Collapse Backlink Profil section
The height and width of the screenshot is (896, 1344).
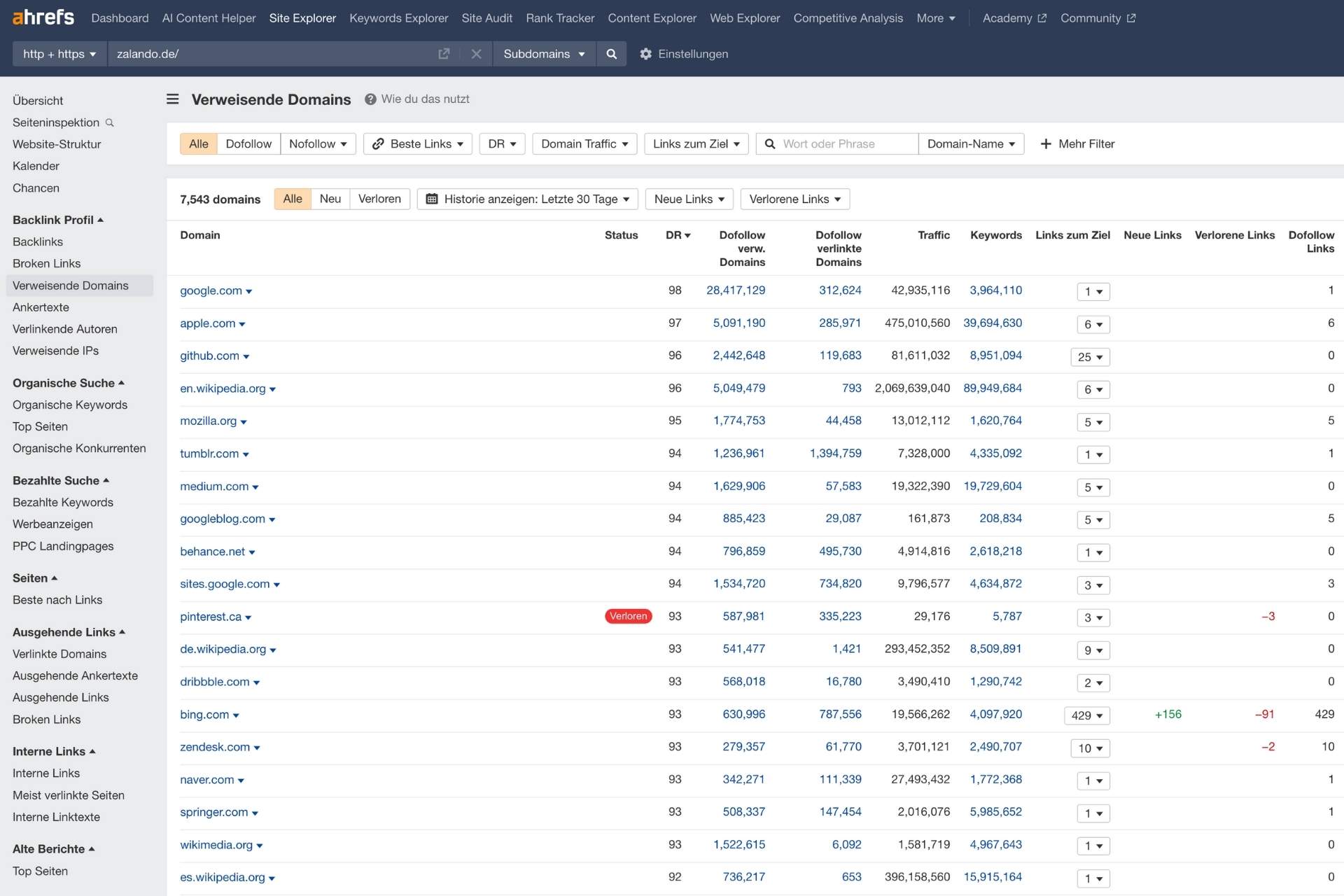tap(58, 220)
